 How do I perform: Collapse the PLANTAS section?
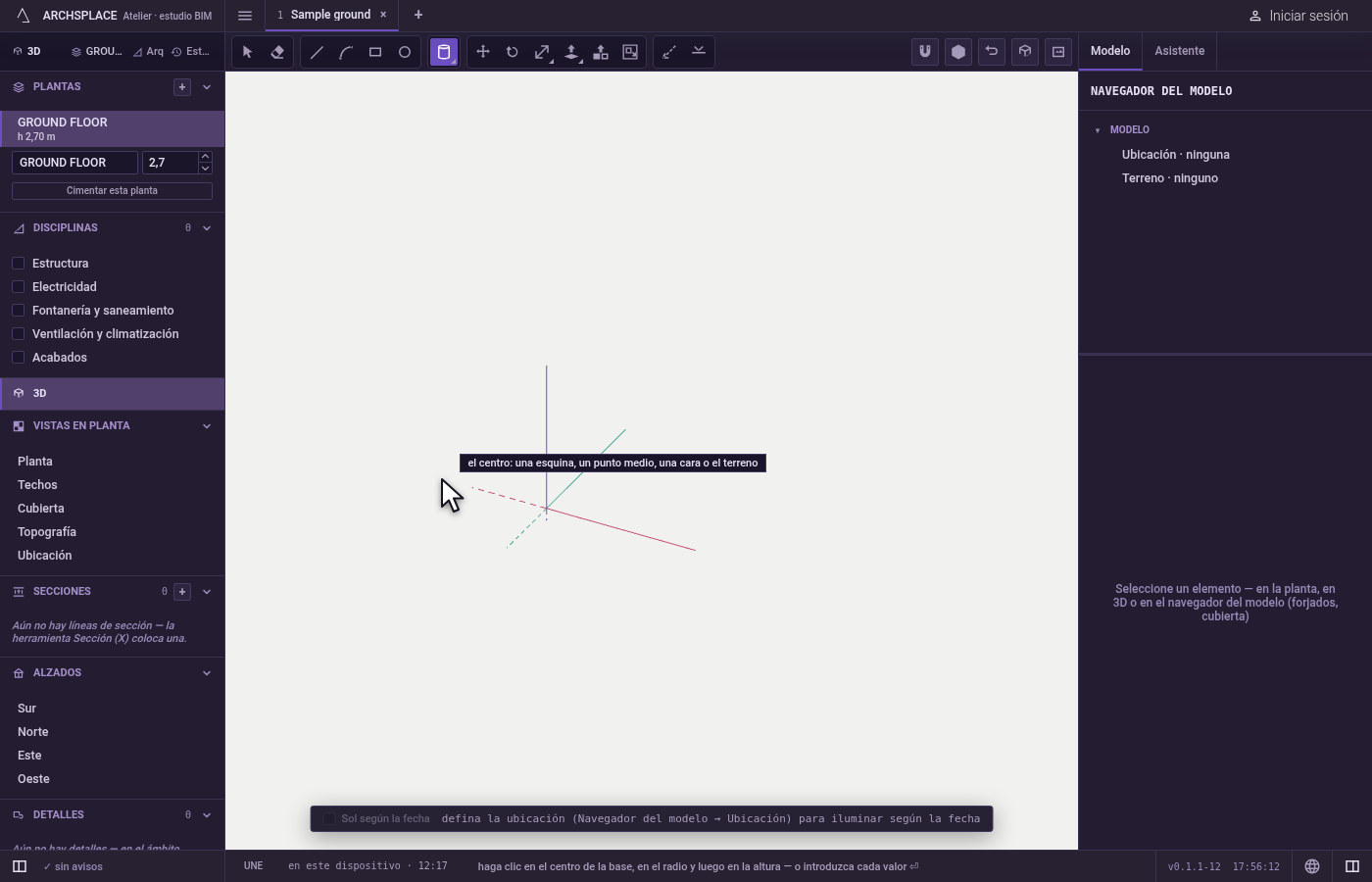click(207, 87)
